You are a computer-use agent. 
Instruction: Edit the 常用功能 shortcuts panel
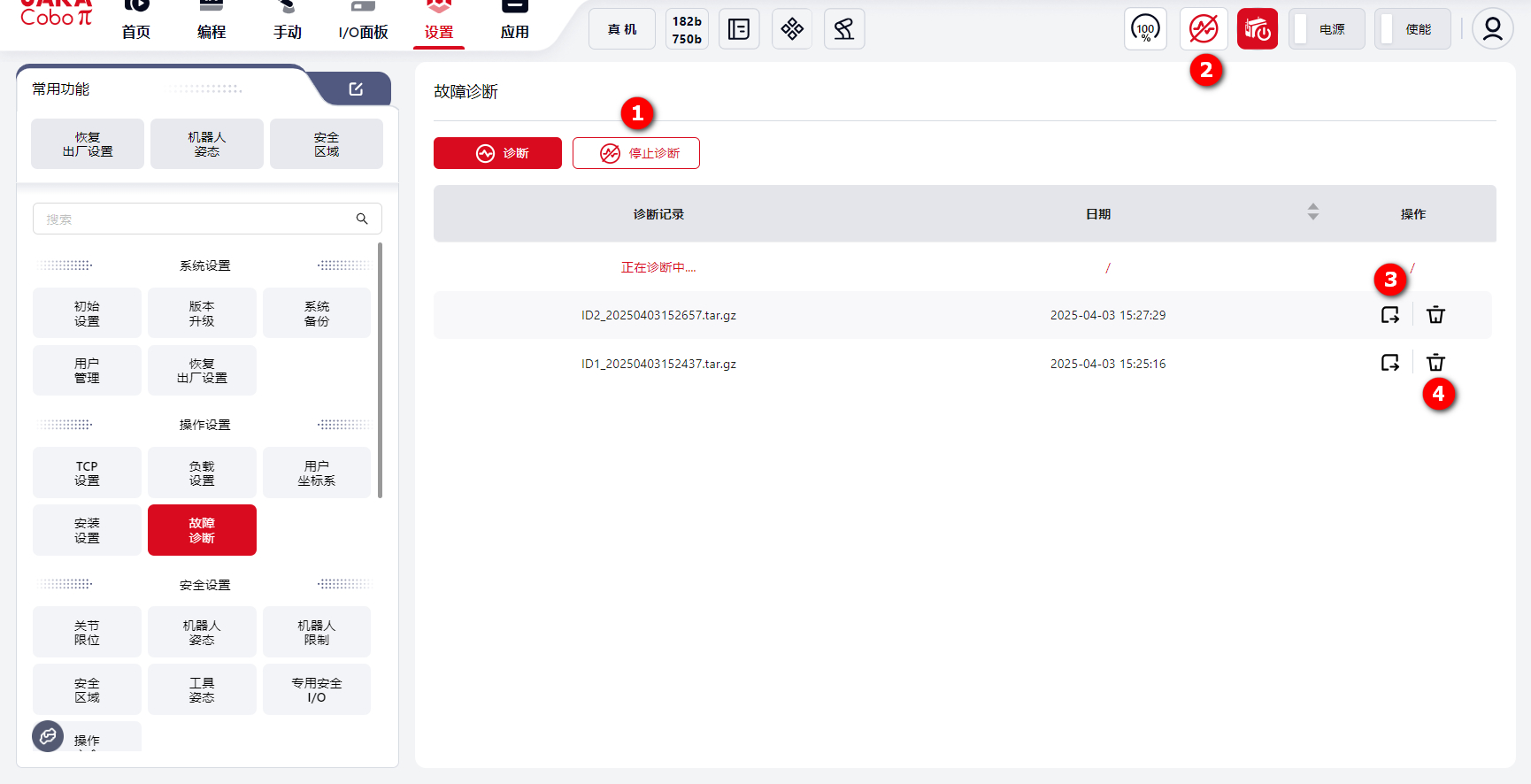coord(356,89)
